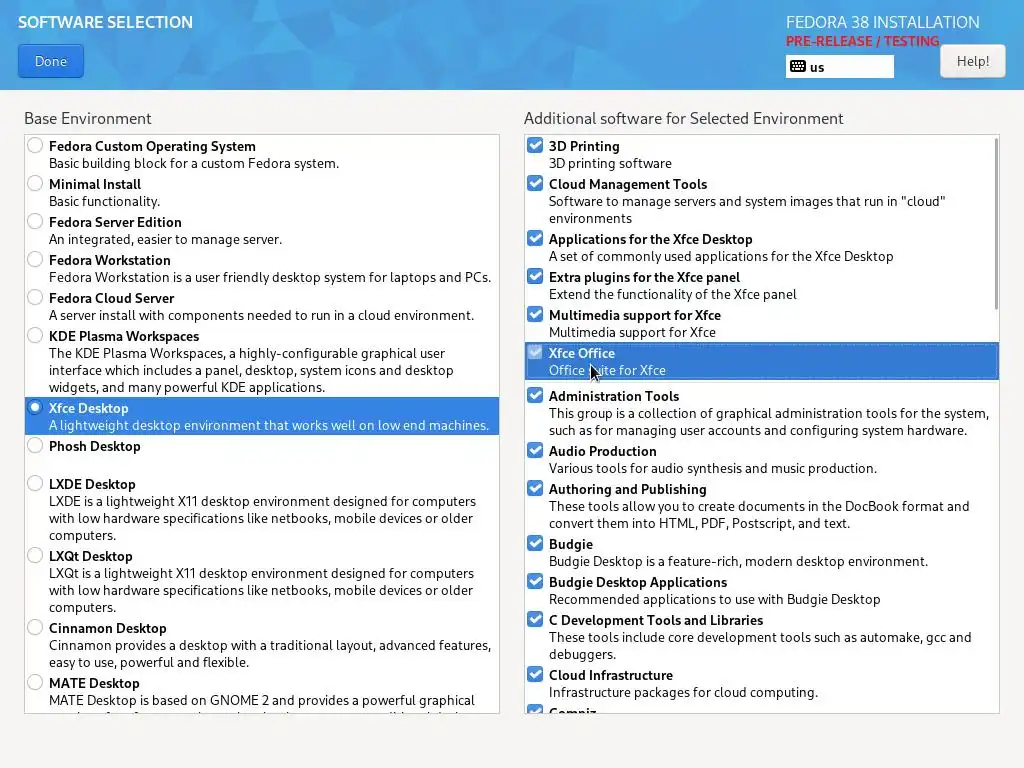Select Fedora Workstation radio button
1024x768 pixels.
pyautogui.click(x=35, y=259)
